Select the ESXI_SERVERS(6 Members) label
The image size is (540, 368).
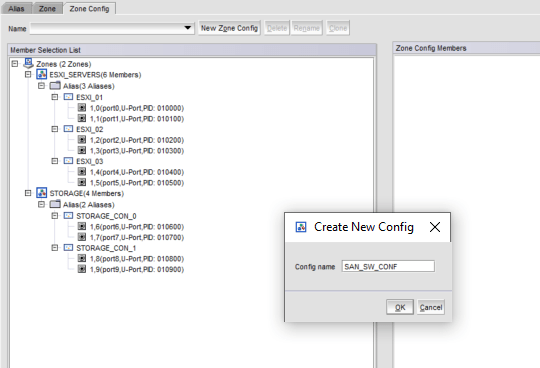95,75
